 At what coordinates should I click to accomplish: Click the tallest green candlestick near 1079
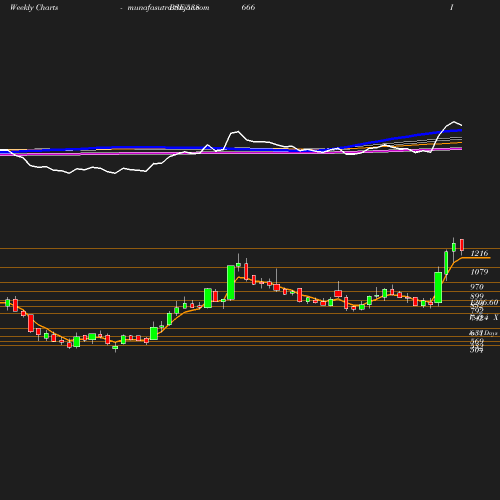(231, 282)
